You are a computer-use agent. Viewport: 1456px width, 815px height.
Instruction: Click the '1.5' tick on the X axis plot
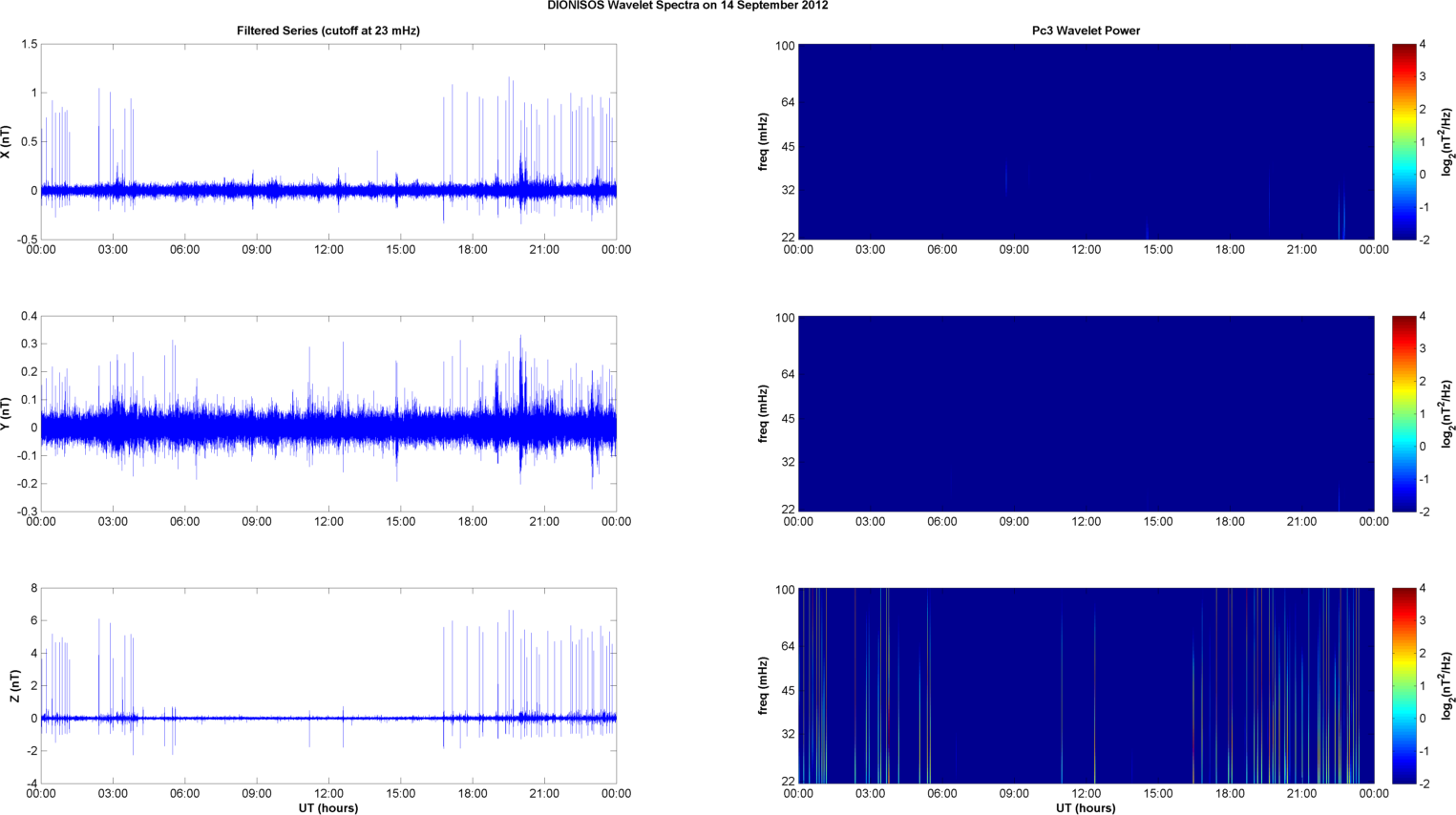[29, 44]
